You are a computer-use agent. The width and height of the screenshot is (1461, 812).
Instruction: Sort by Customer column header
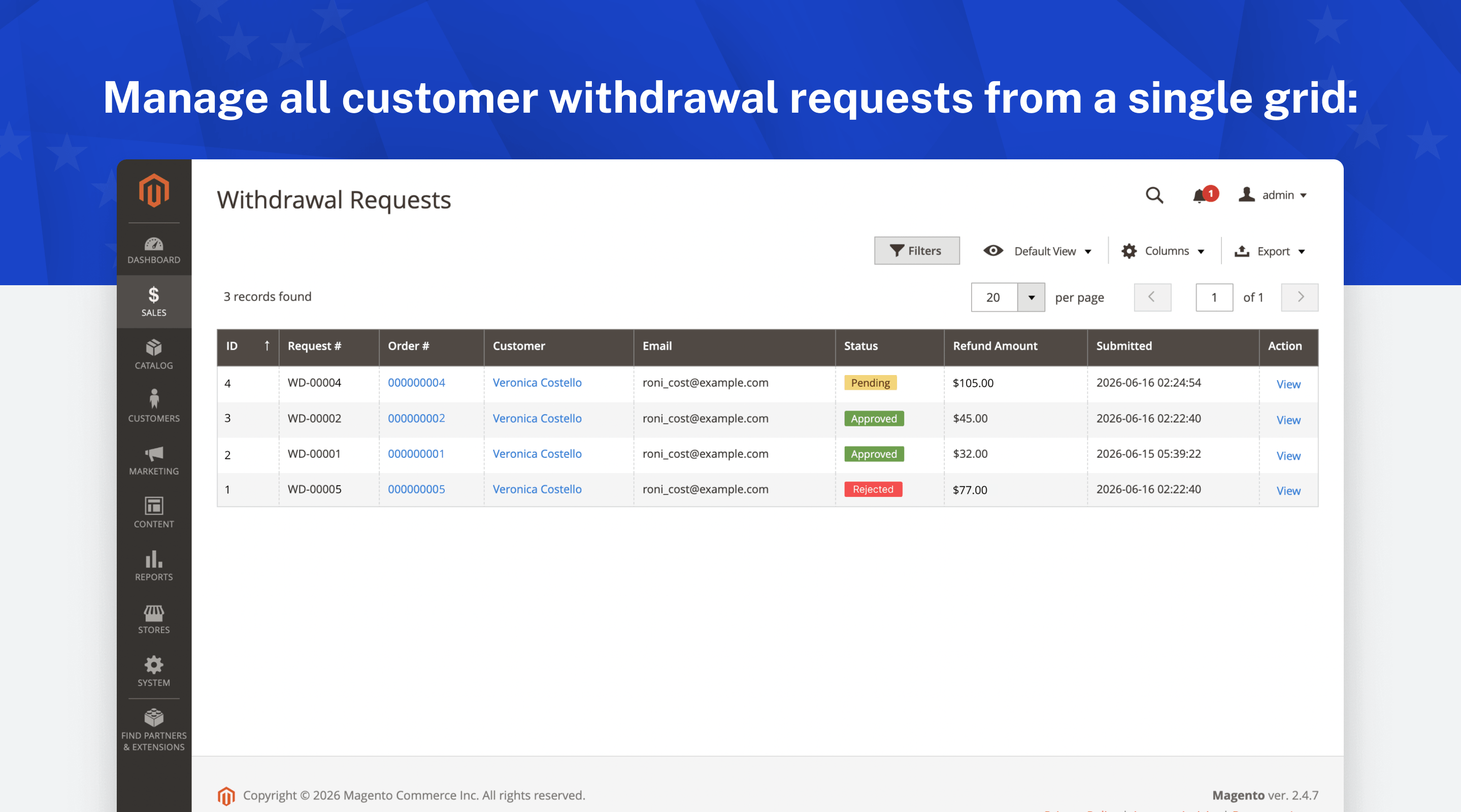[x=558, y=347]
